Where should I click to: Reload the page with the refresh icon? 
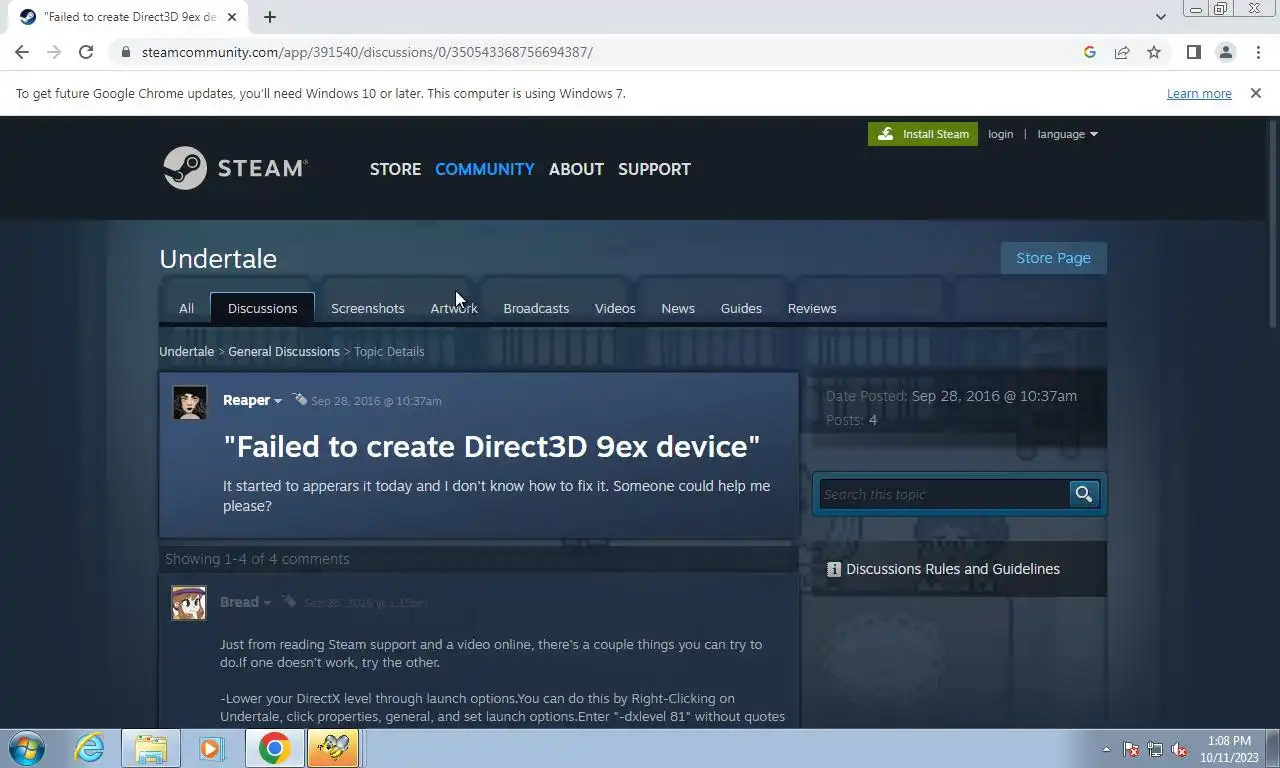pyautogui.click(x=86, y=52)
